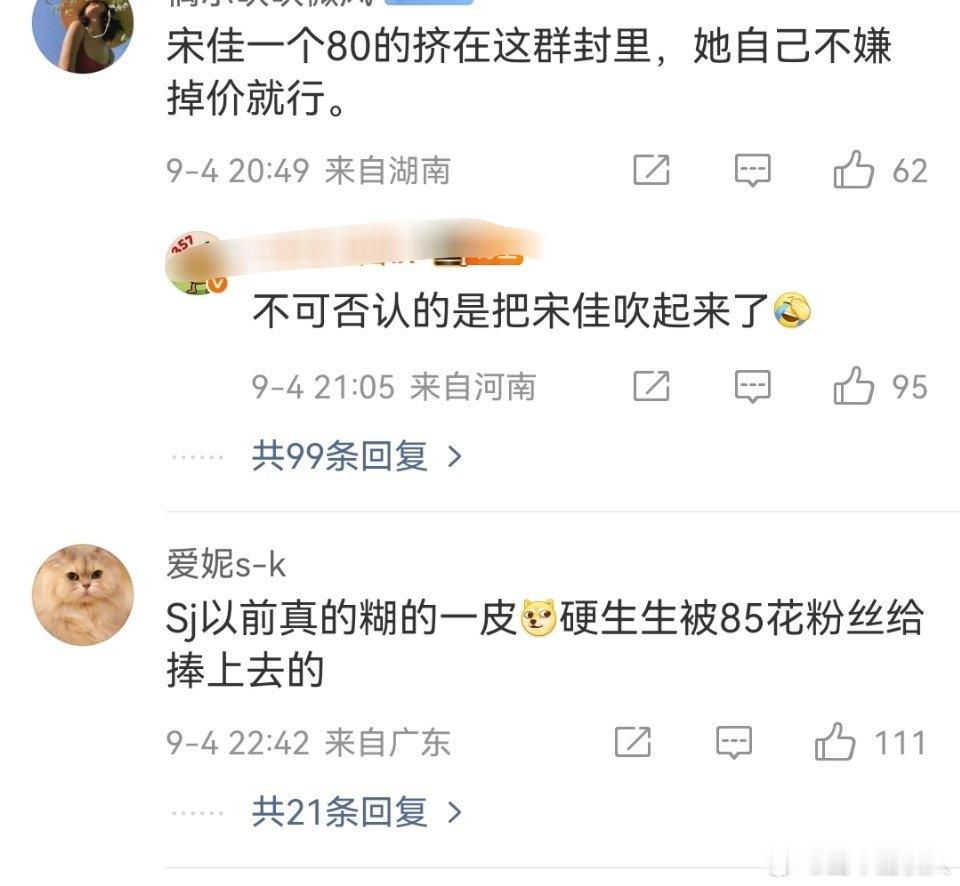Tap reply bubble icon on the 9-4 21:05 reply
This screenshot has height=886, width=960.
click(x=752, y=387)
